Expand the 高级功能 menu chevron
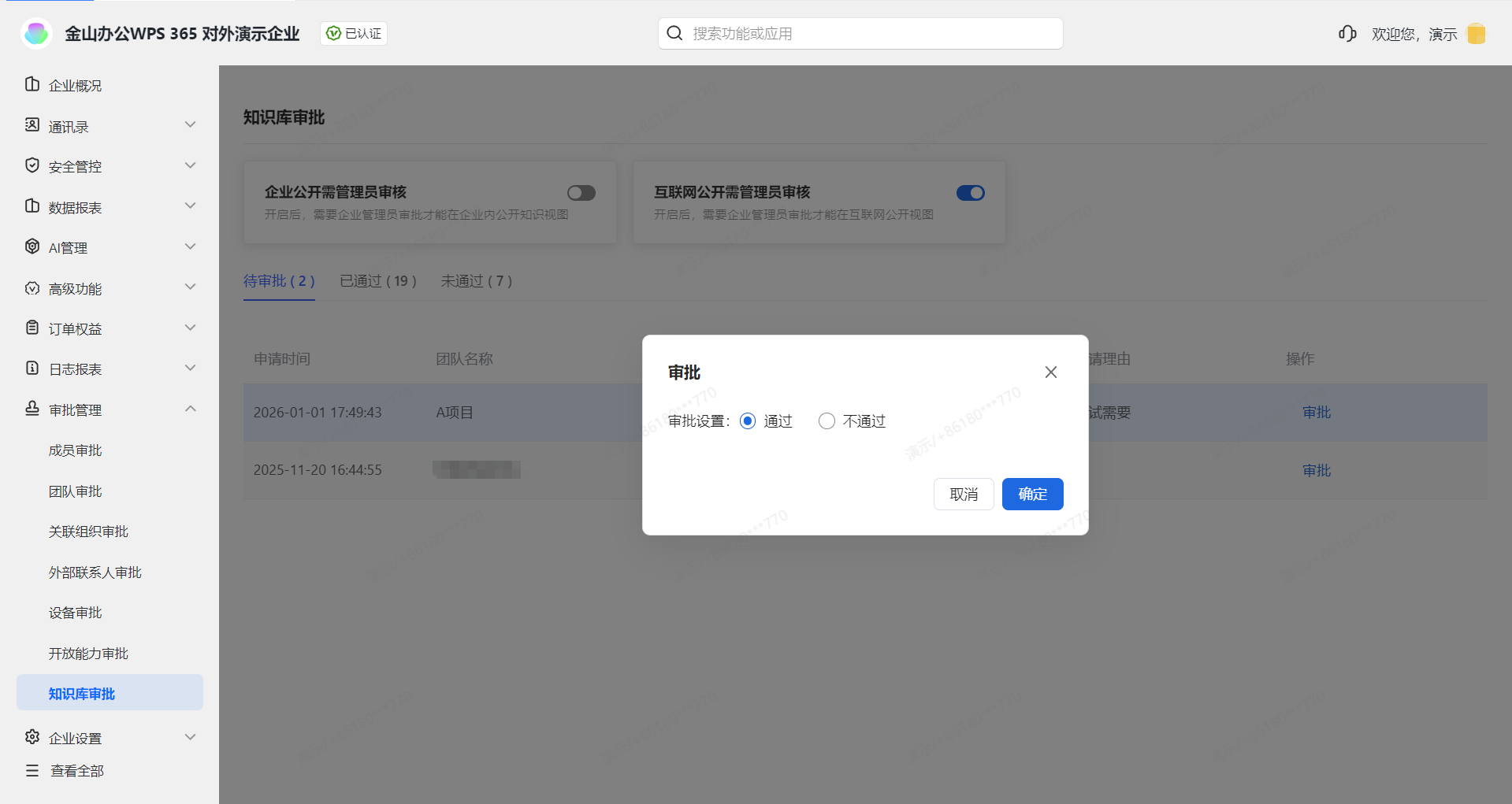1512x804 pixels. (x=190, y=287)
